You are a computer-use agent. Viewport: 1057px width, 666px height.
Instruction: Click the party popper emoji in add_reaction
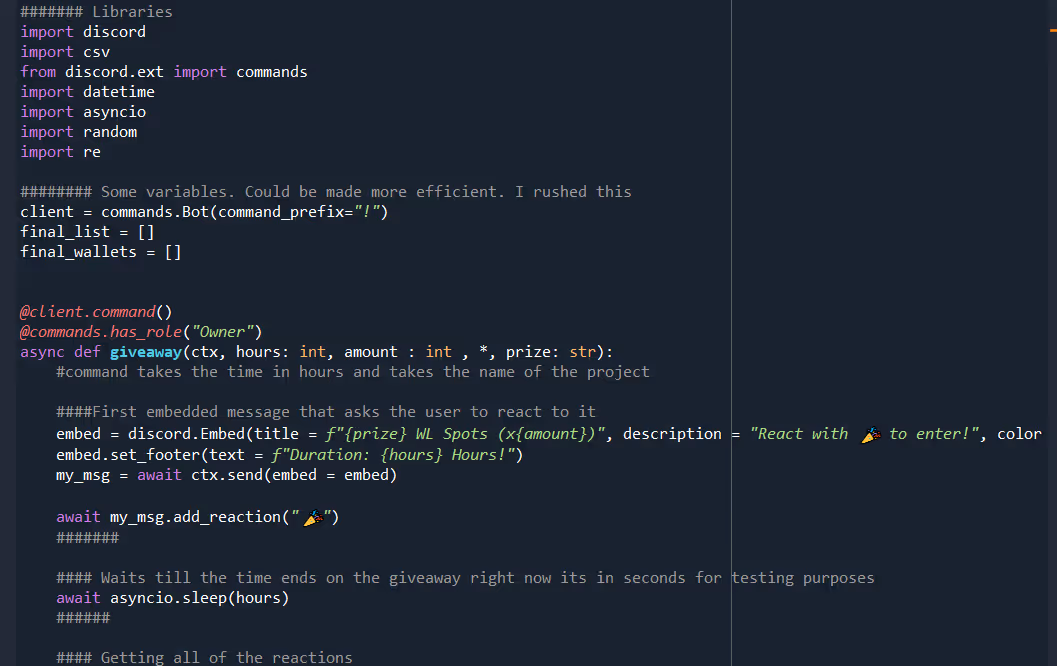[x=314, y=517]
